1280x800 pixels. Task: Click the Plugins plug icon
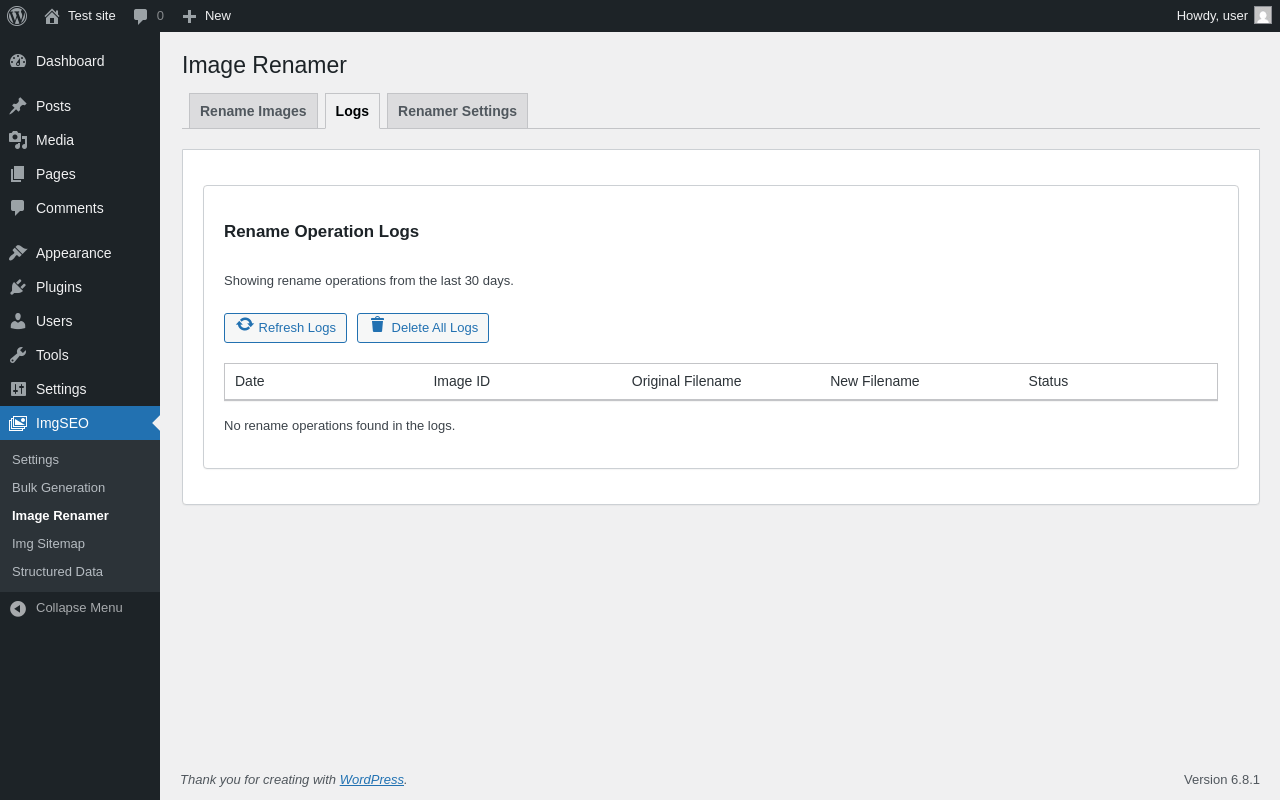tap(18, 287)
